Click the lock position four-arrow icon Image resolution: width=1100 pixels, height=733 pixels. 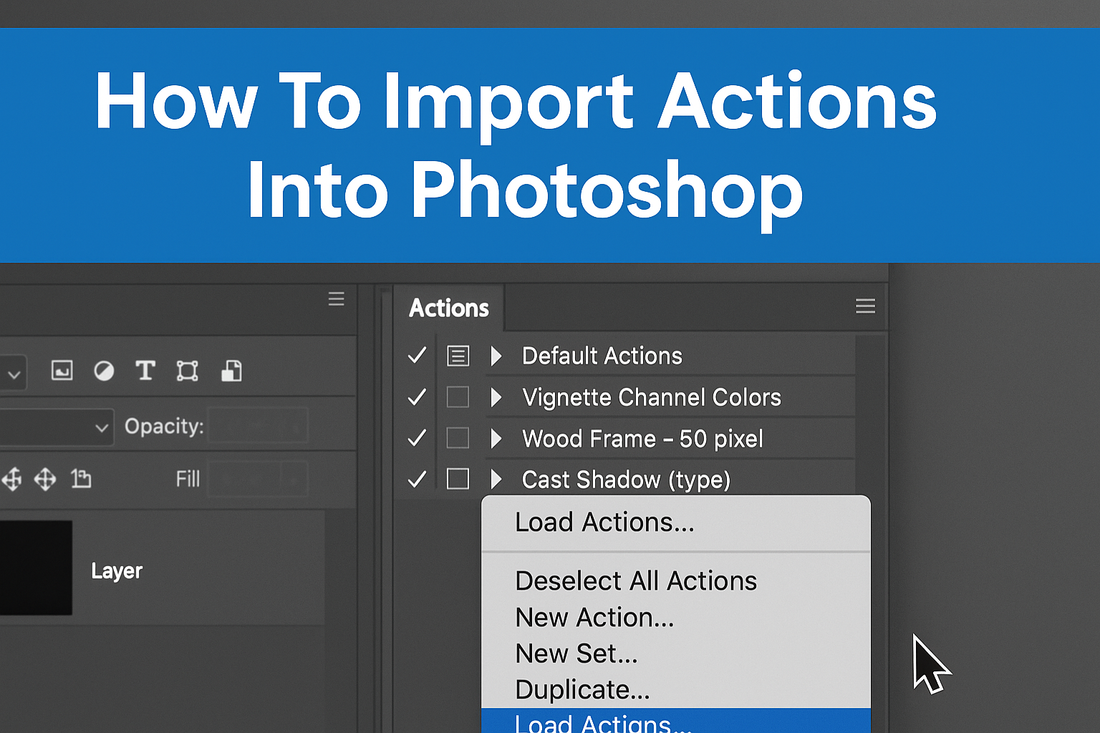[45, 479]
